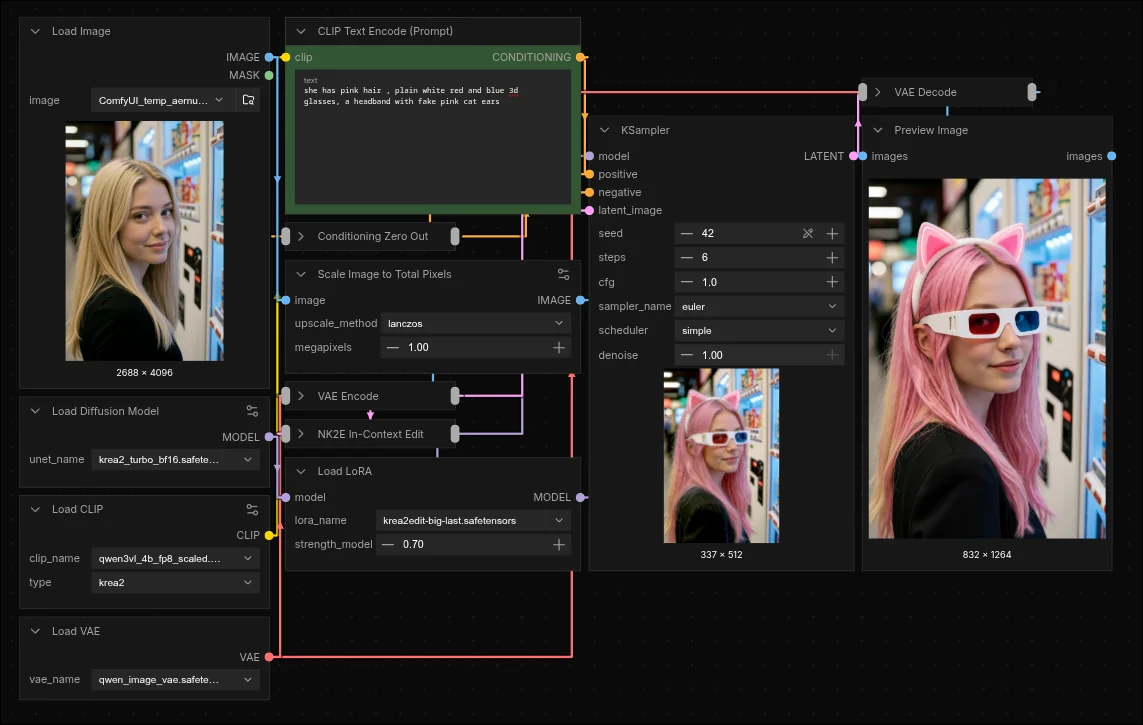Click the cfg value field
The image size is (1143, 725).
(759, 282)
